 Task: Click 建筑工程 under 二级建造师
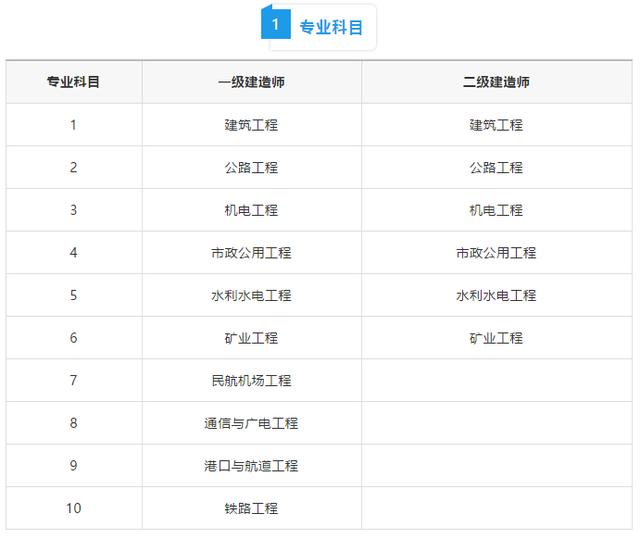coord(496,125)
